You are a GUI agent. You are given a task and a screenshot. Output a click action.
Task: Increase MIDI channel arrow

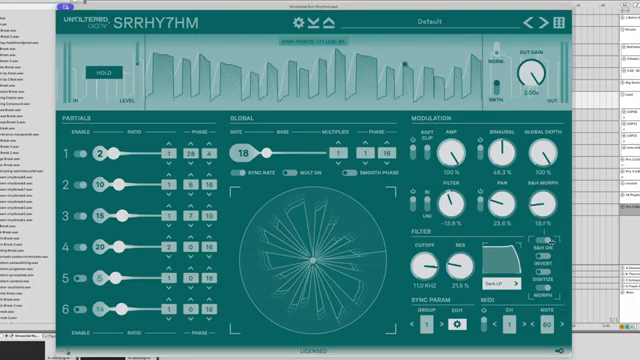(524, 324)
